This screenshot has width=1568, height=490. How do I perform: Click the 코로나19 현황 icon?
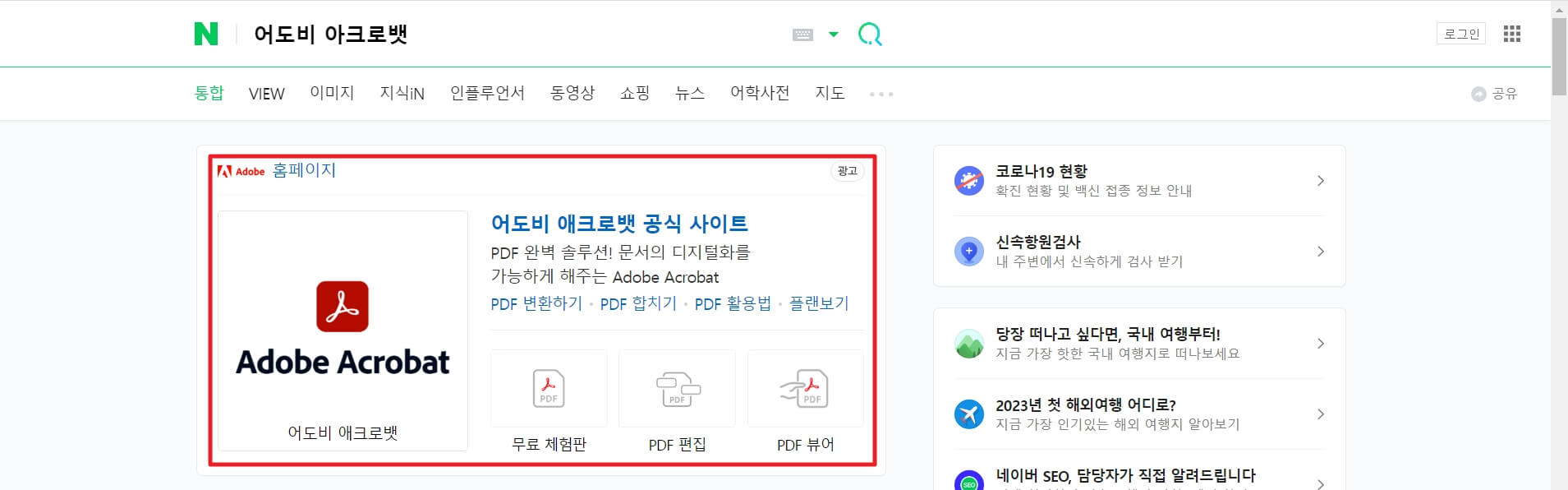tap(969, 181)
